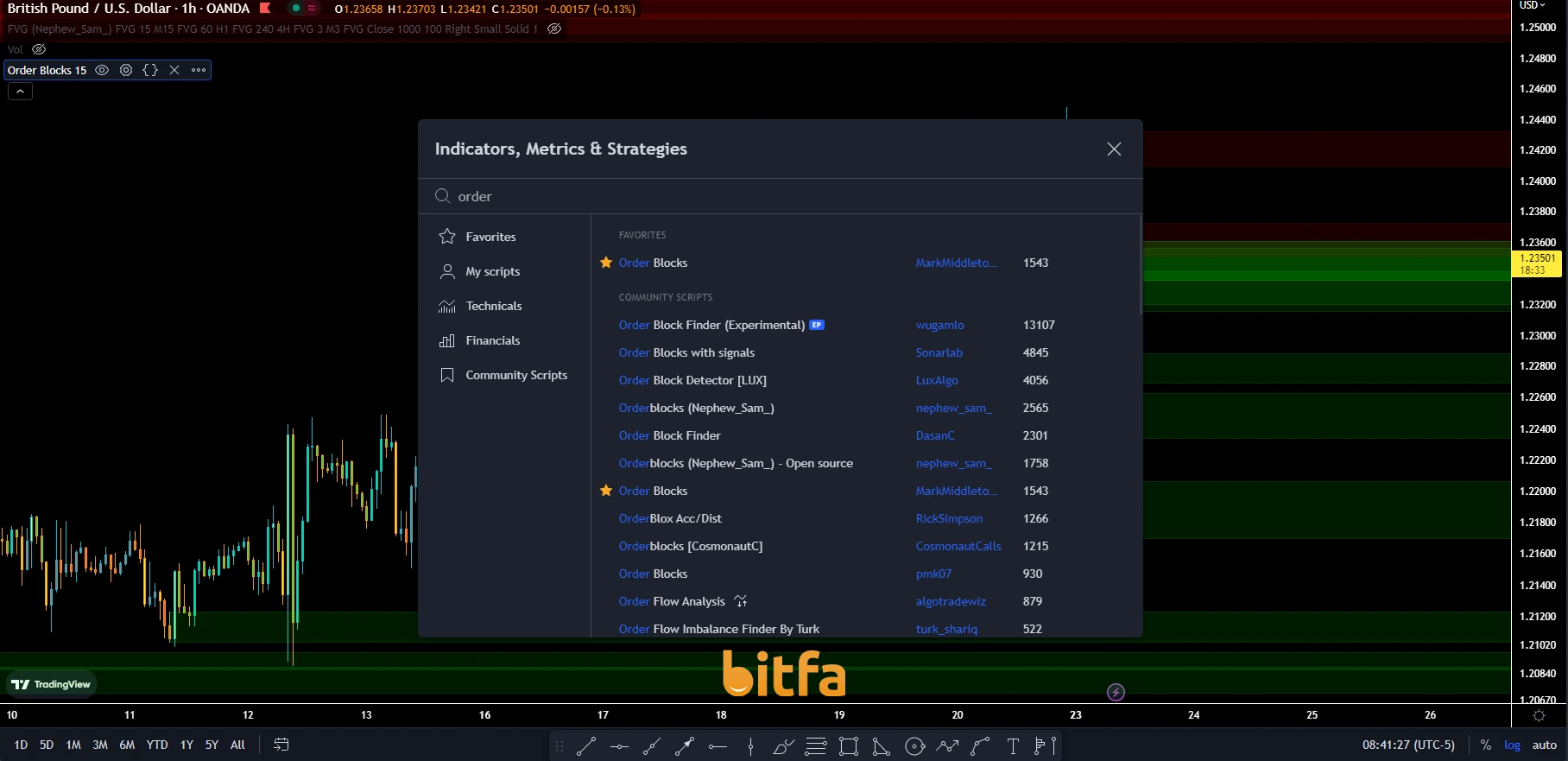This screenshot has width=1568, height=761.
Task: Grab the drawing toolbar drag handle
Action: (560, 745)
